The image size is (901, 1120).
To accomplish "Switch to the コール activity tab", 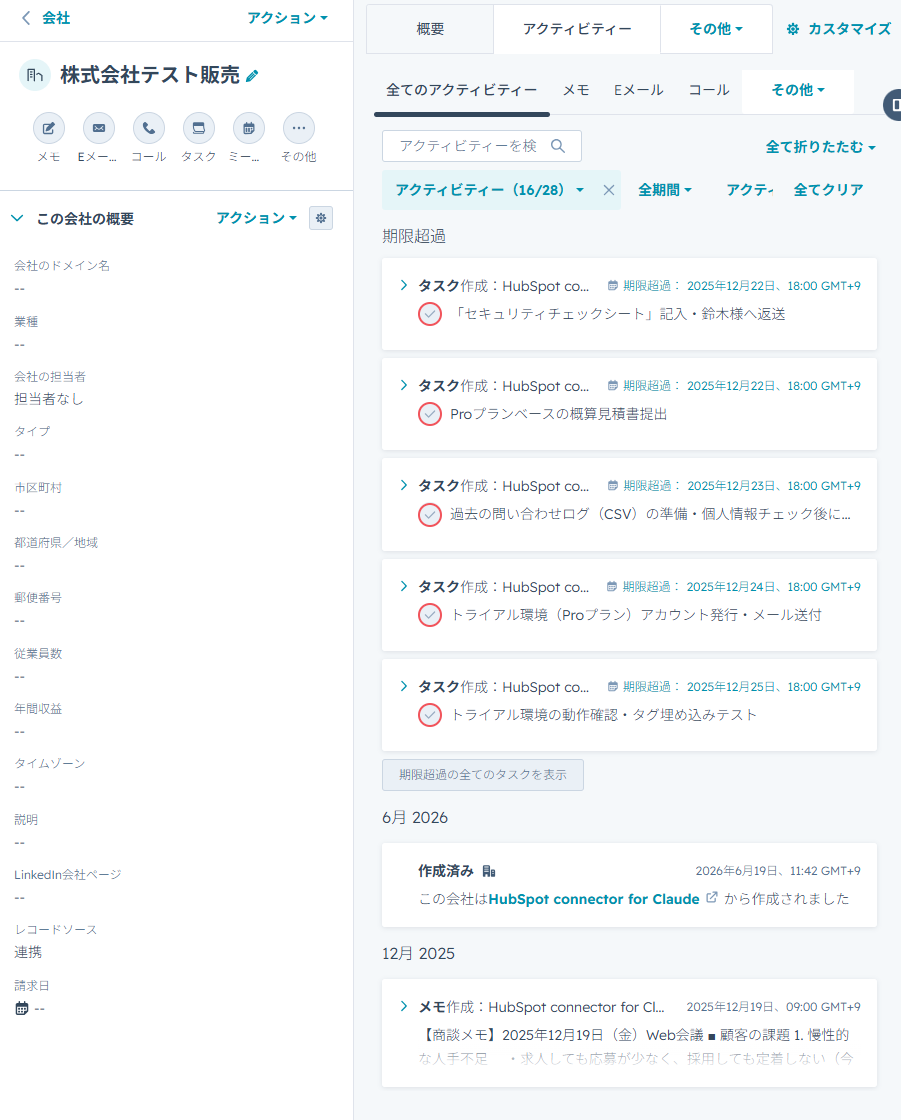I will pos(709,90).
